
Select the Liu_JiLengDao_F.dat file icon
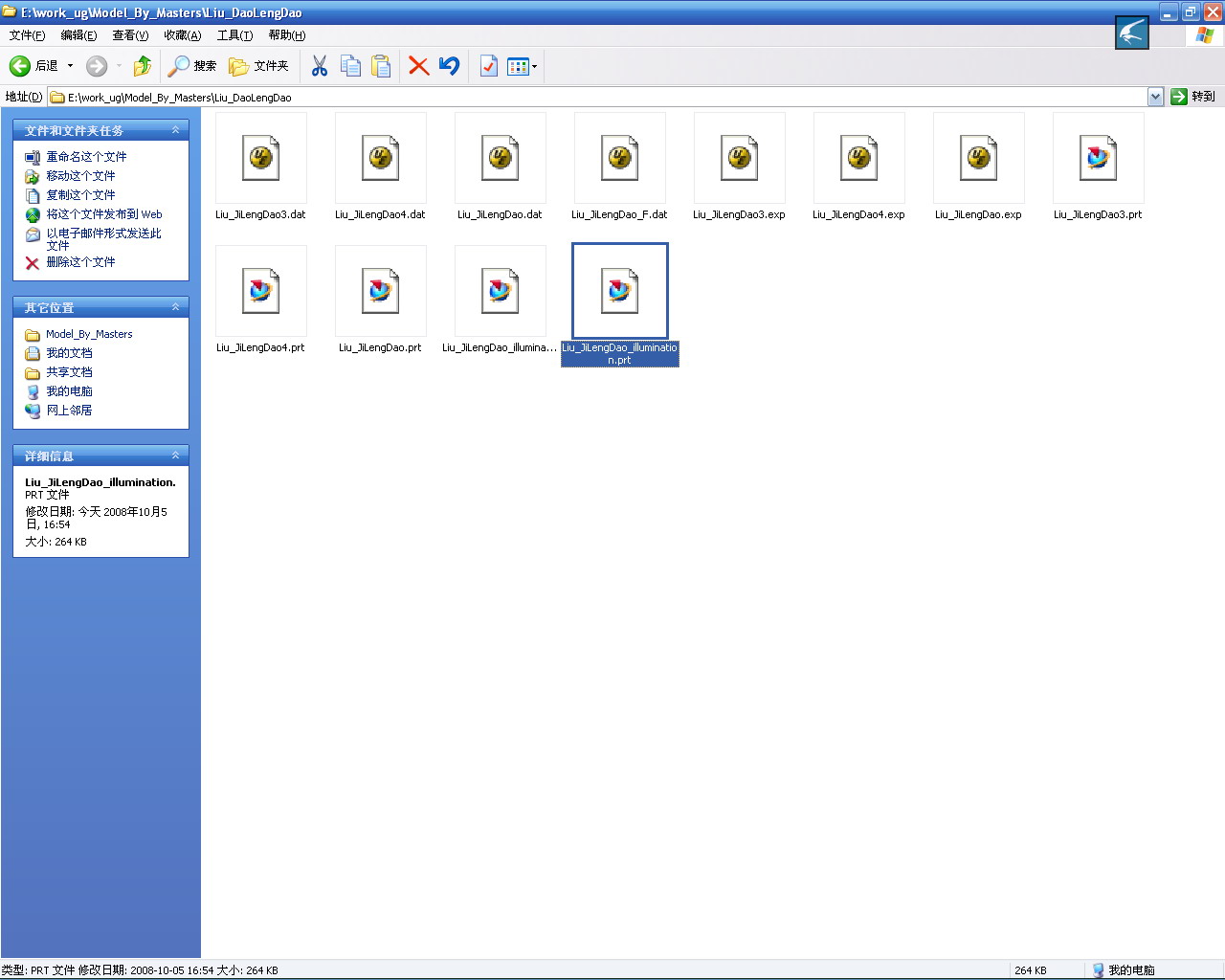[620, 158]
